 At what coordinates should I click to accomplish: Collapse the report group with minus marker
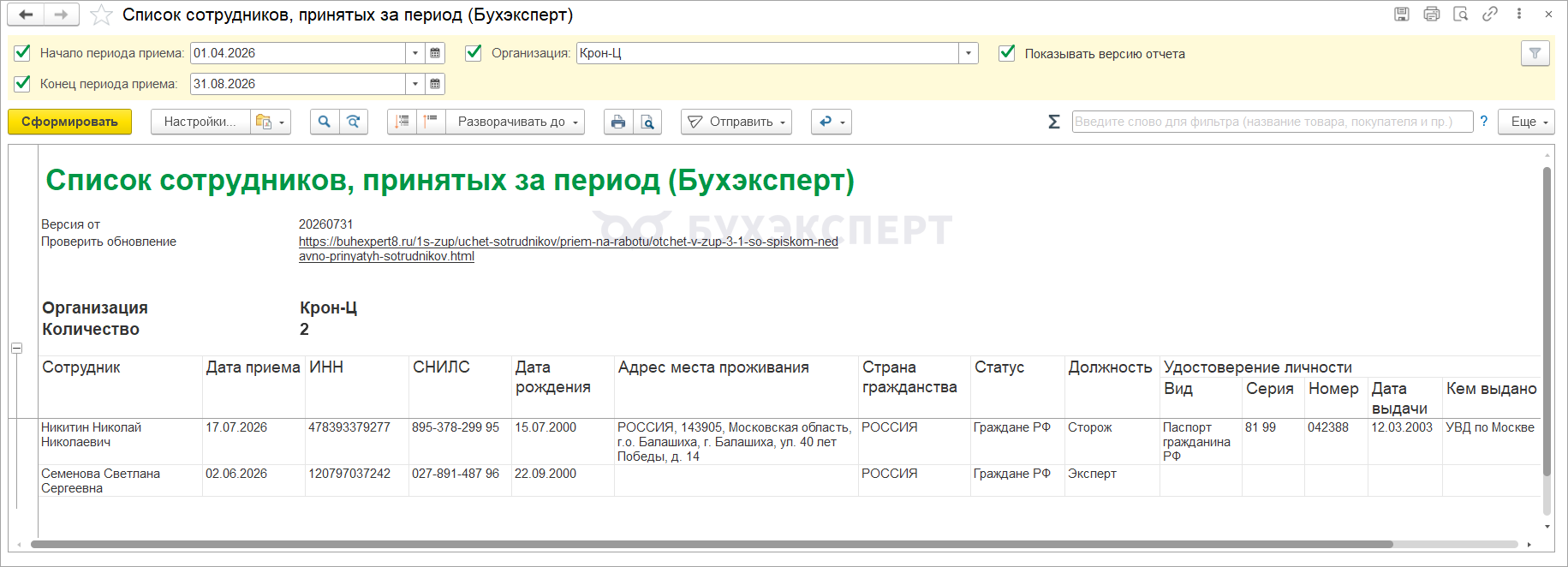16,349
